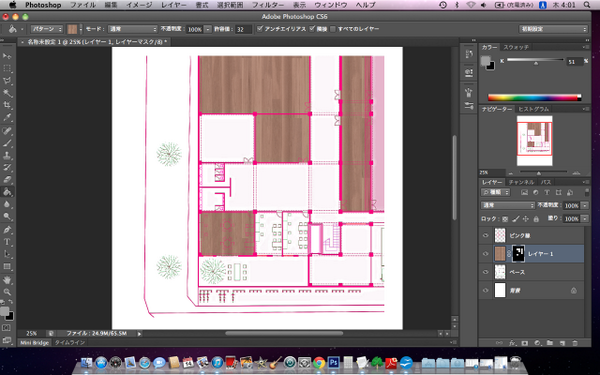Open the イメージ menu
The image size is (600, 375).
(x=139, y=5)
